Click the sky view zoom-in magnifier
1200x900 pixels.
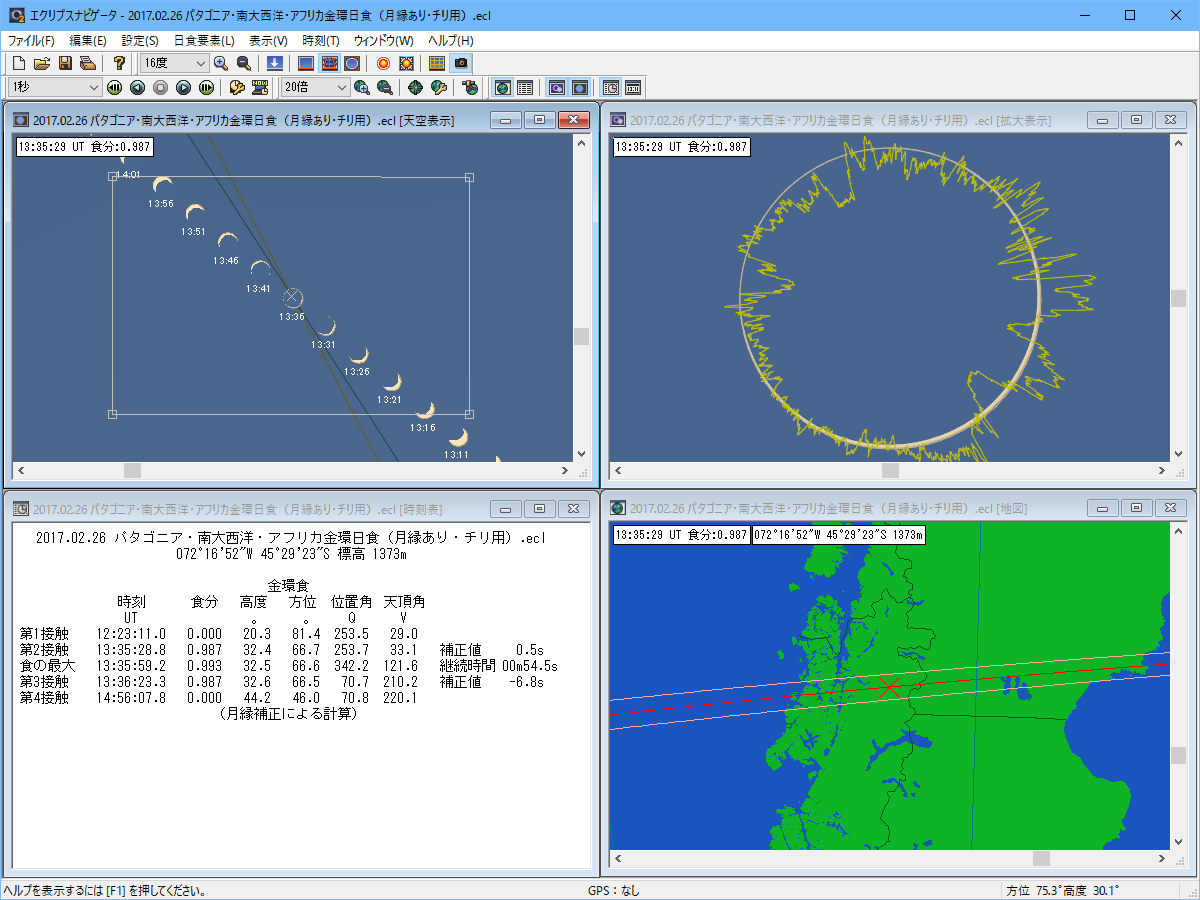(x=221, y=63)
